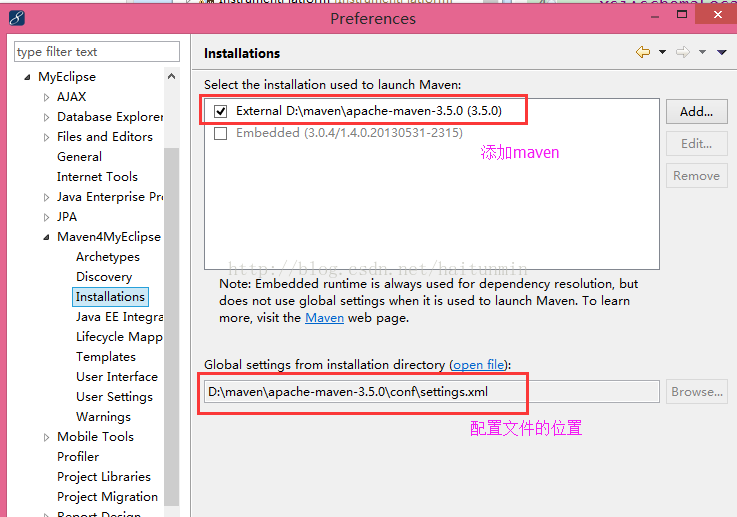The height and width of the screenshot is (517, 737).
Task: Select Project Libraries preference page
Action: pyautogui.click(x=104, y=477)
